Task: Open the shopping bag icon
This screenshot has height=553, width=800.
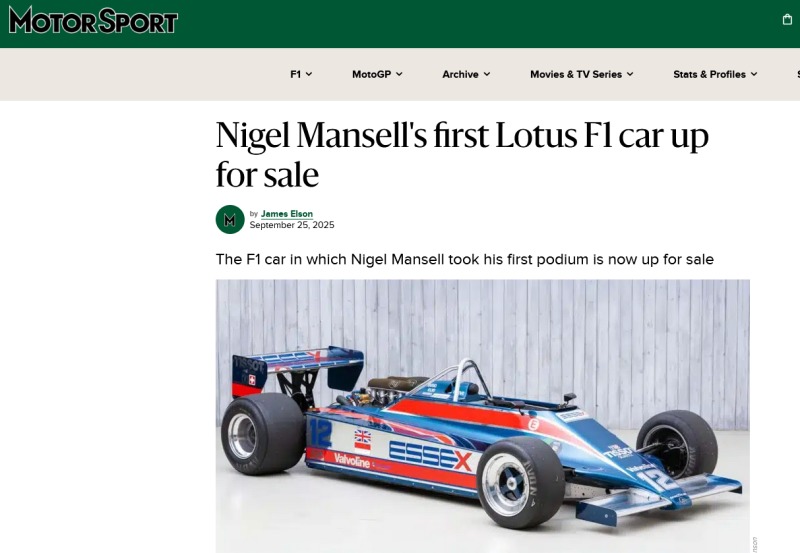Action: pos(787,19)
